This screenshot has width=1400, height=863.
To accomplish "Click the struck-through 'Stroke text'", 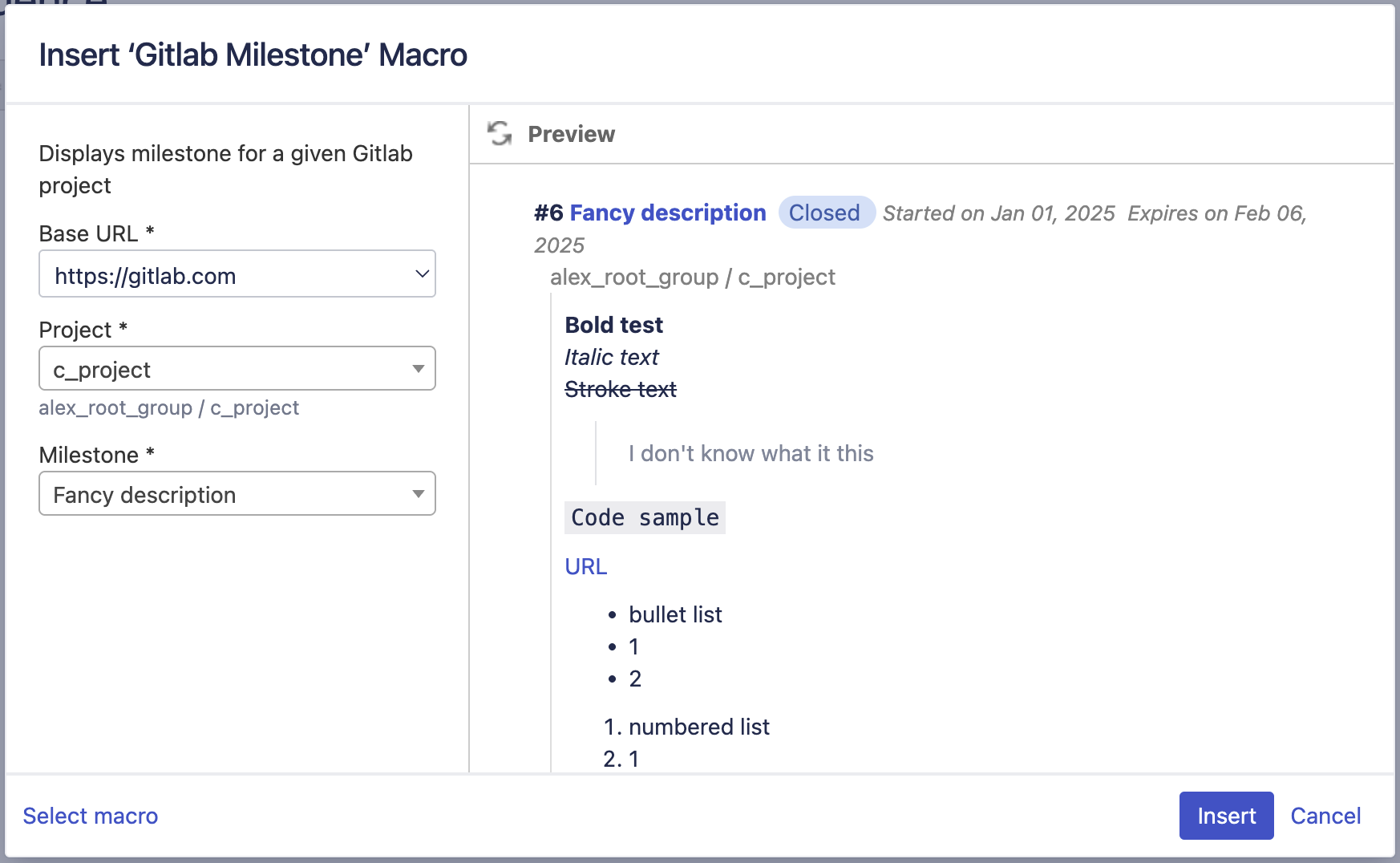I will tap(620, 389).
